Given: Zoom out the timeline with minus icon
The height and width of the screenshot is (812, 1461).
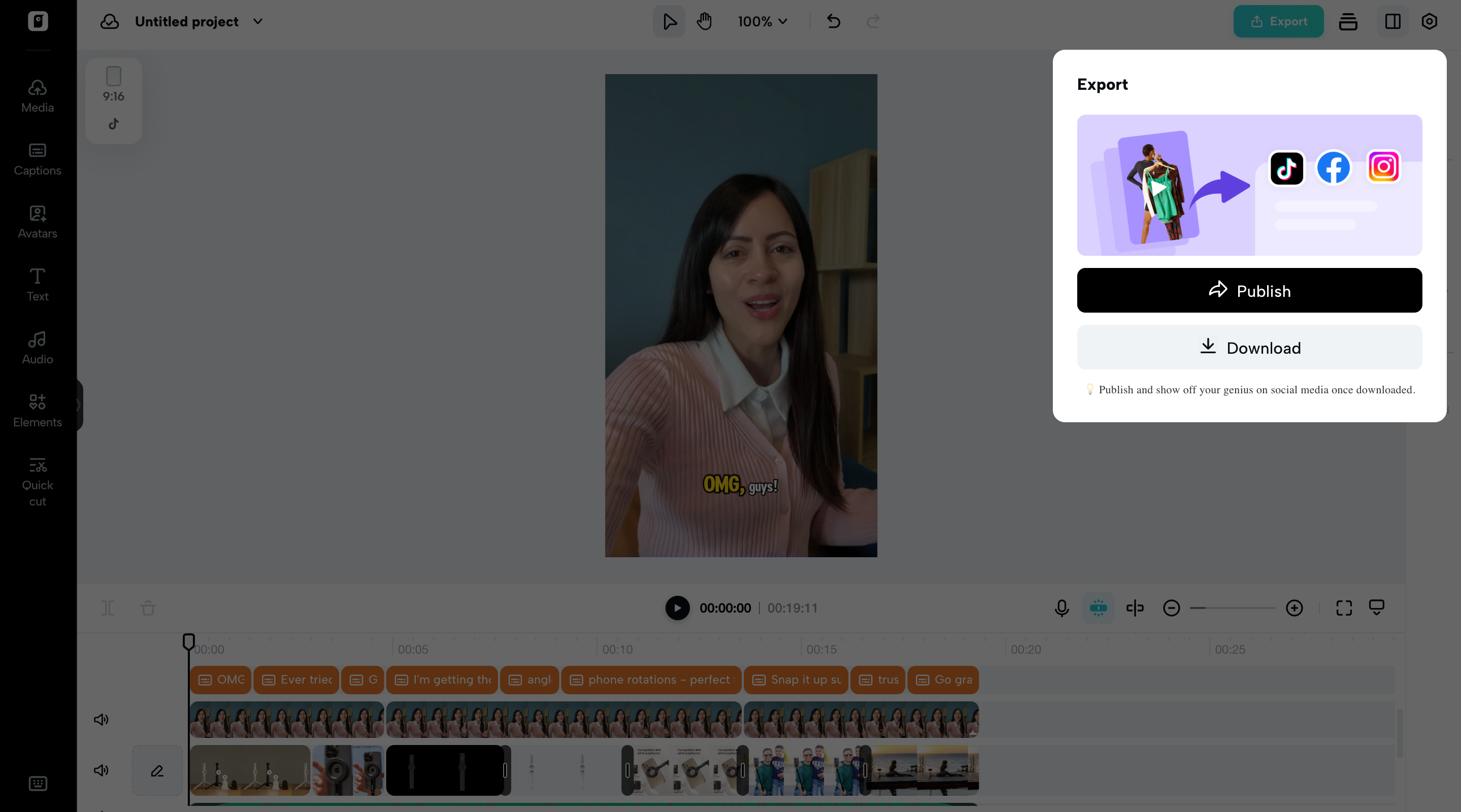Looking at the screenshot, I should [1171, 608].
